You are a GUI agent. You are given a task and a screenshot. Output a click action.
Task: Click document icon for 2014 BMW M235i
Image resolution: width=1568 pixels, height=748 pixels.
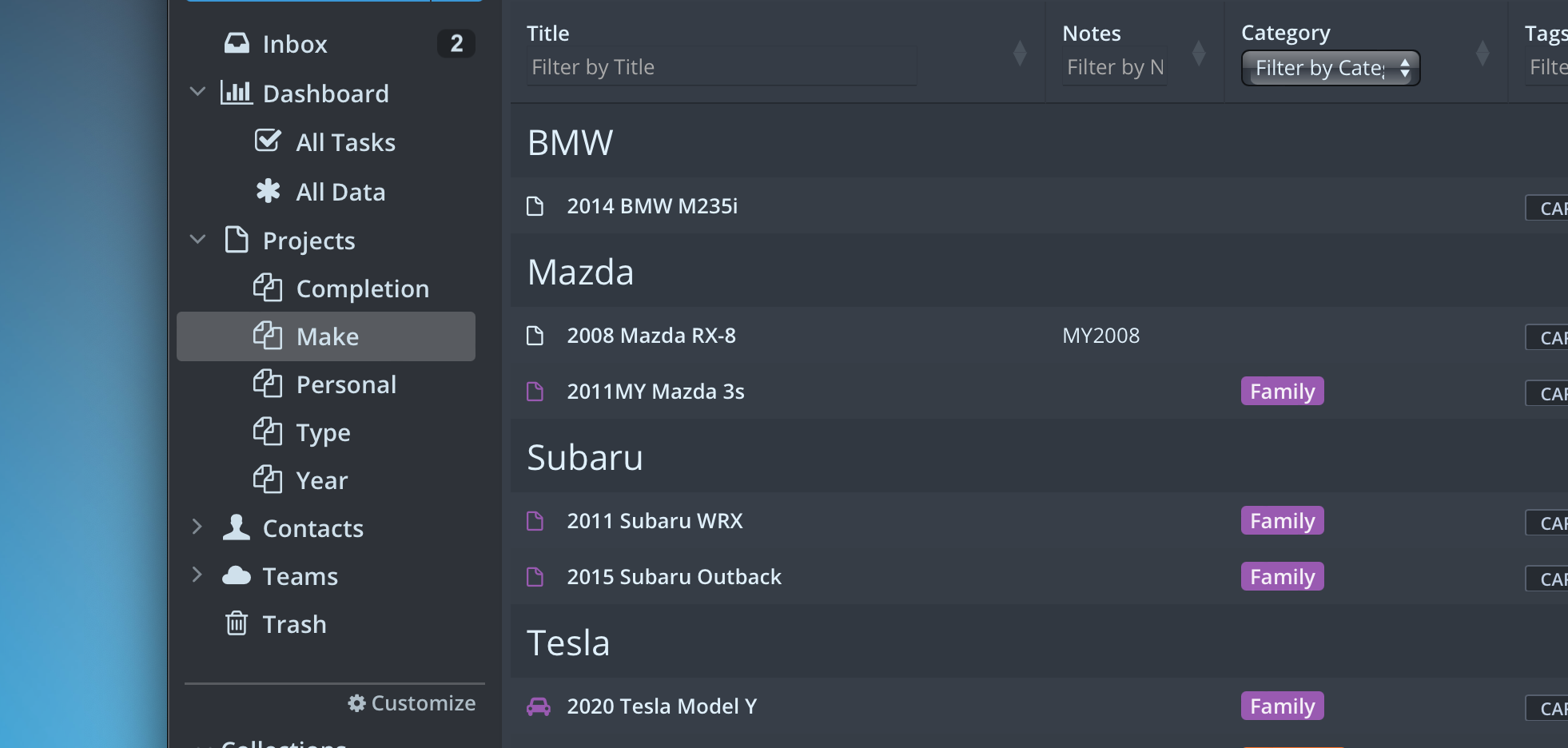535,206
